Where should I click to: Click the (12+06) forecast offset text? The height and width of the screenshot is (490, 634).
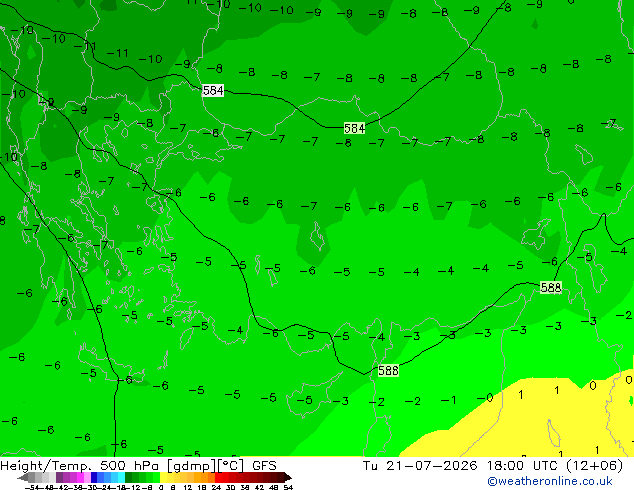click(x=594, y=466)
